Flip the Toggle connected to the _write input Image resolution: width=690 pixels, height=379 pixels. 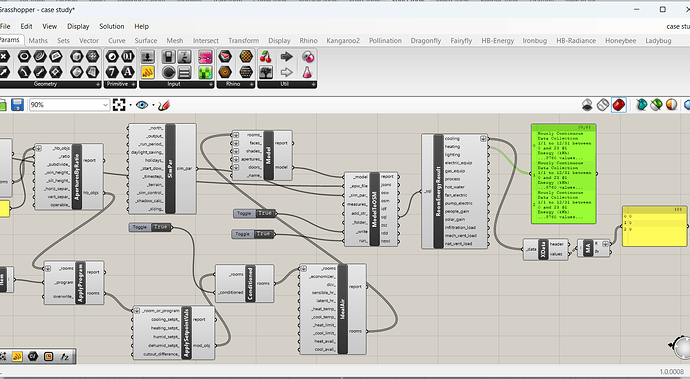coord(254,213)
